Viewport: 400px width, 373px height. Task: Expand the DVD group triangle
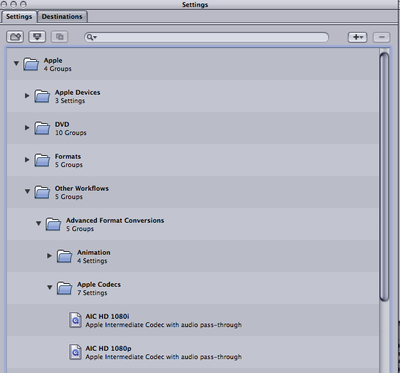(x=27, y=127)
